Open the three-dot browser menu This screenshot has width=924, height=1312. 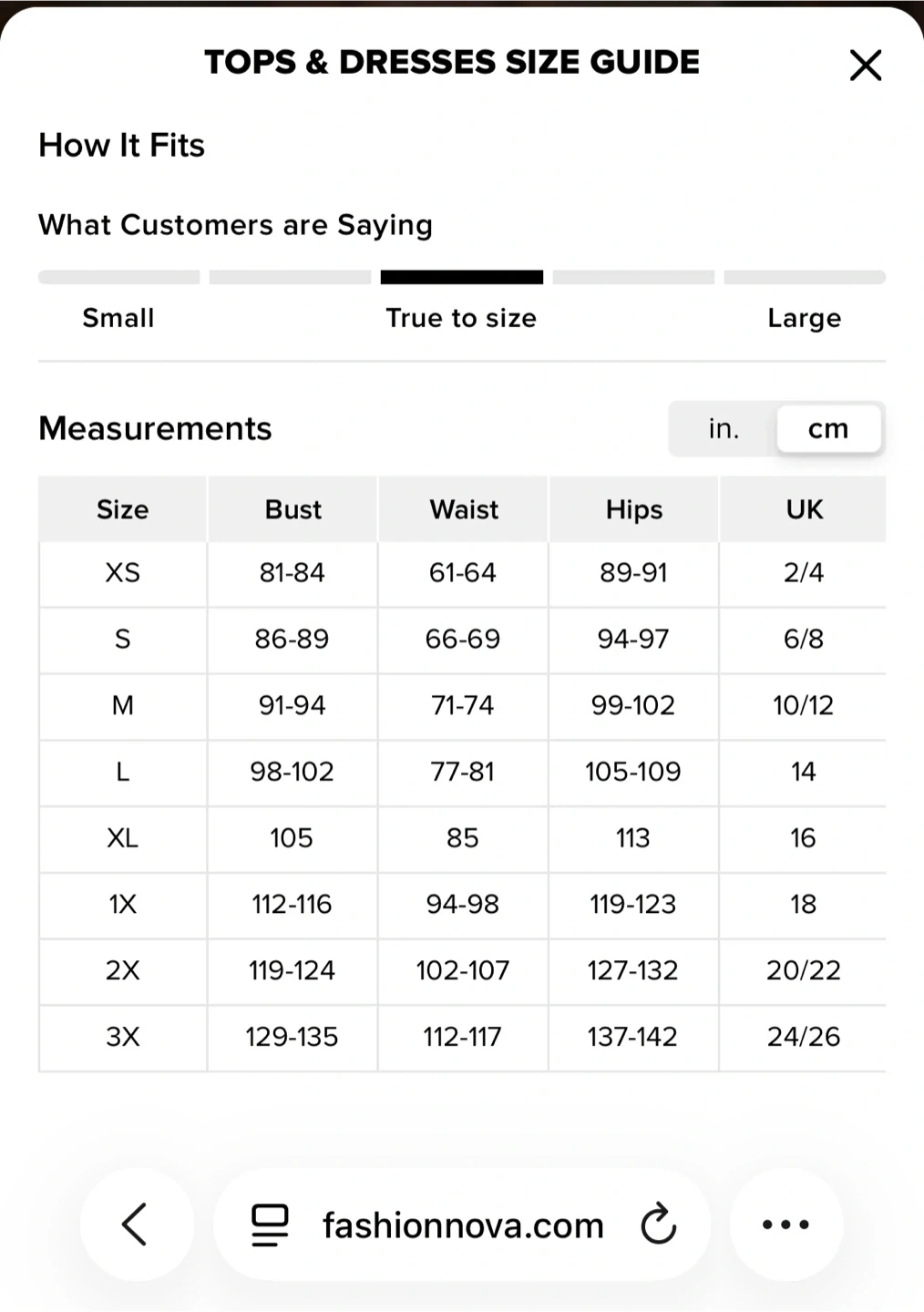tap(785, 1224)
